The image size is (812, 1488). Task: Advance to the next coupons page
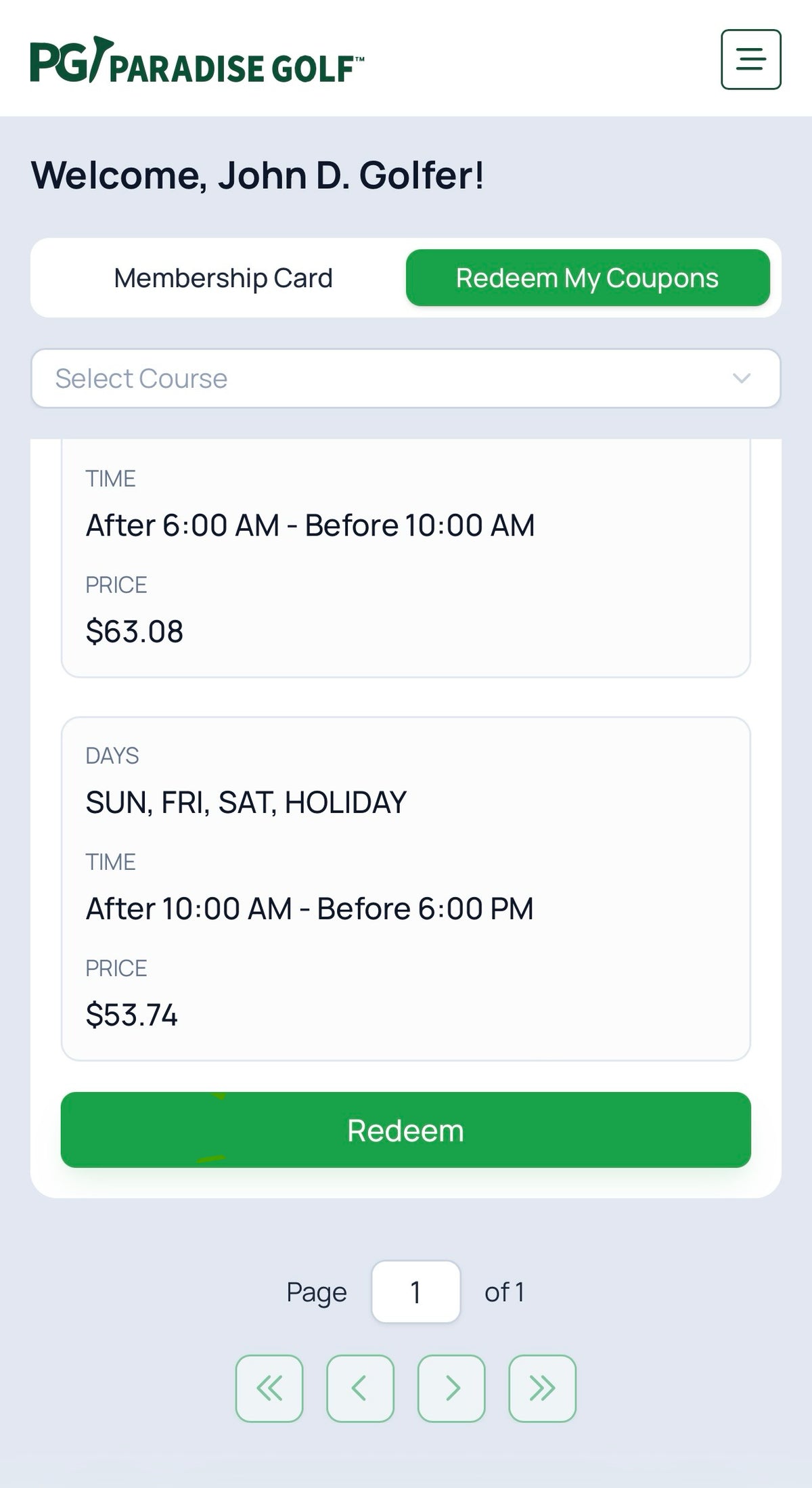click(451, 1388)
